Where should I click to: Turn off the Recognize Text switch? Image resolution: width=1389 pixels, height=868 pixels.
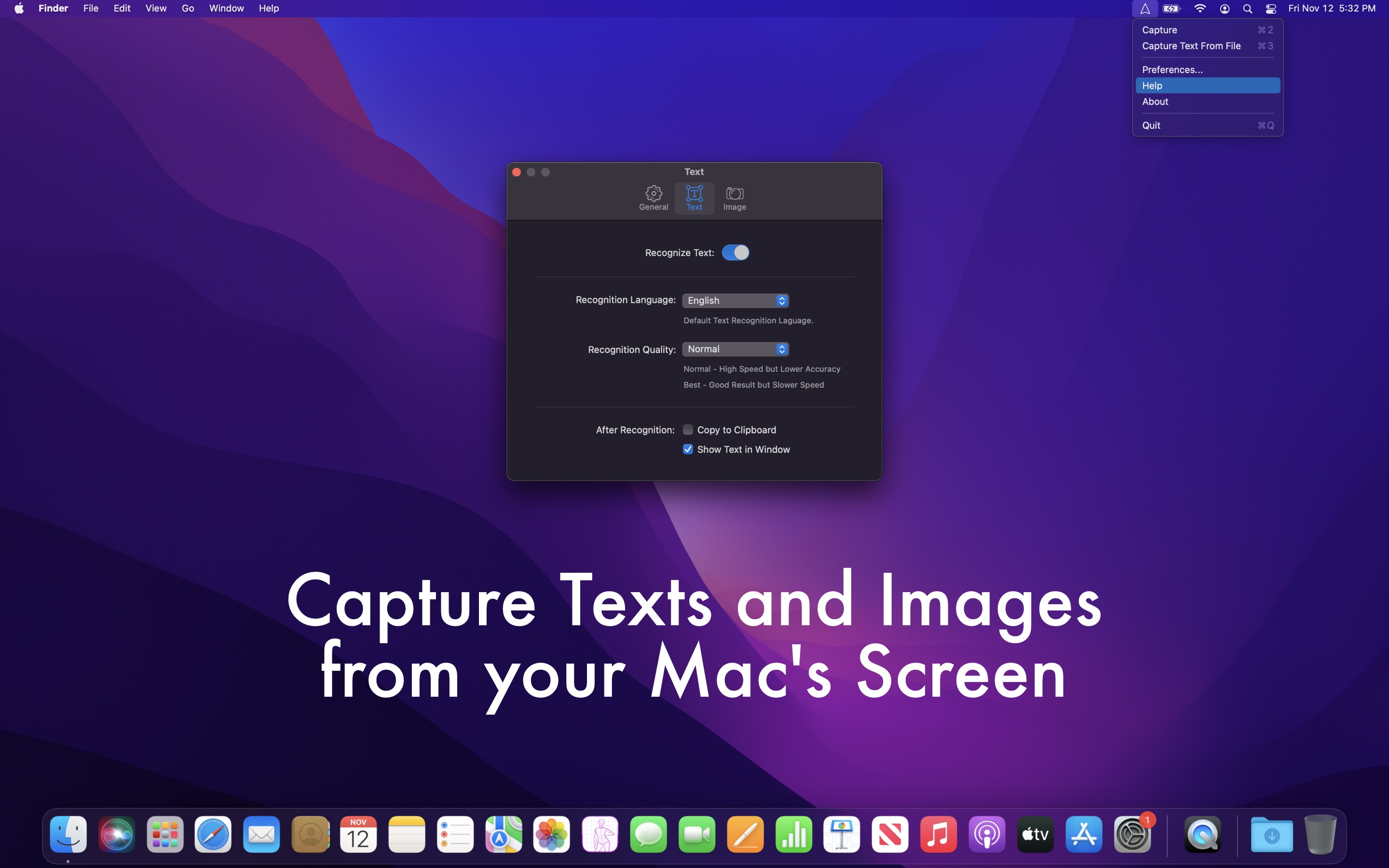coord(735,253)
